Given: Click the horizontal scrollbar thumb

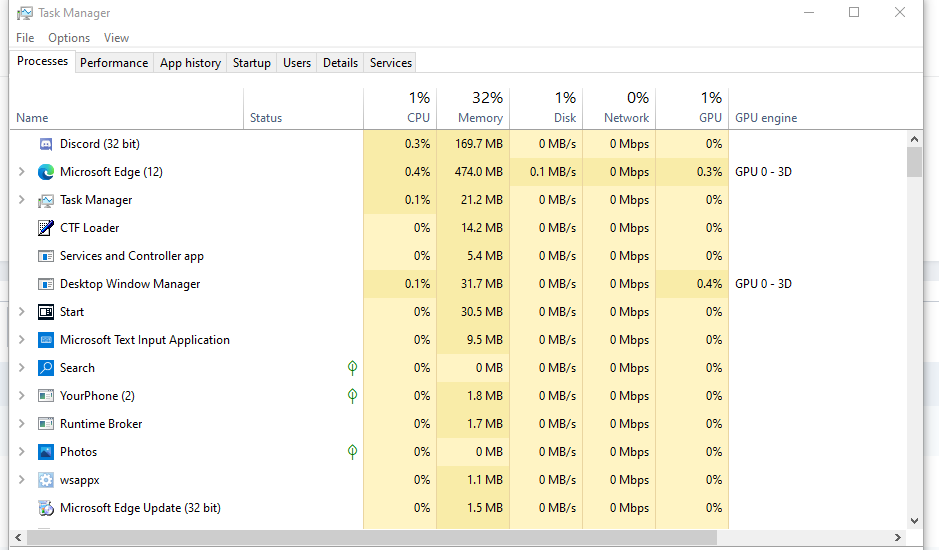Looking at the screenshot, I should [372, 537].
